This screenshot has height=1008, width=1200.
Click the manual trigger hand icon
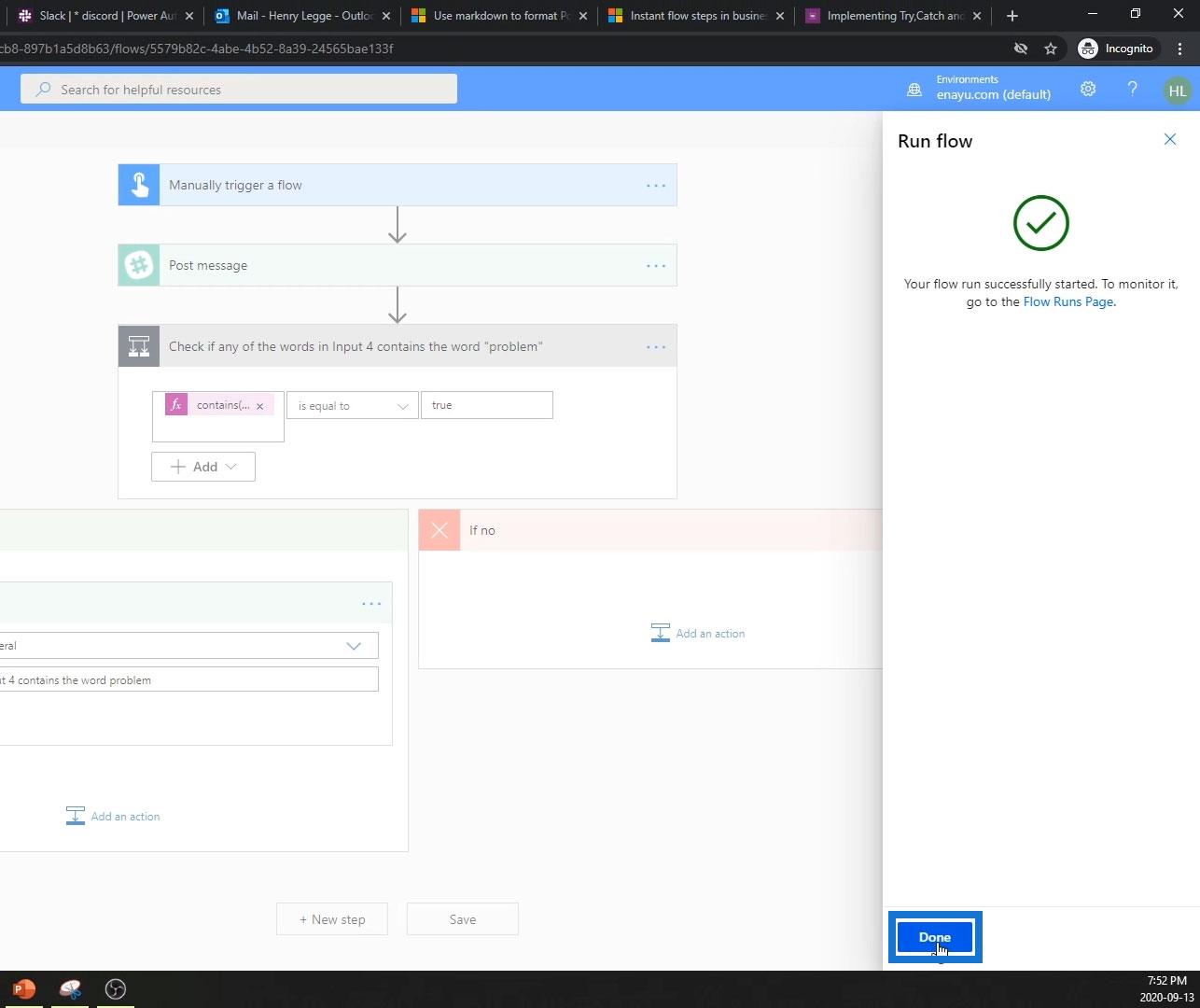[139, 185]
